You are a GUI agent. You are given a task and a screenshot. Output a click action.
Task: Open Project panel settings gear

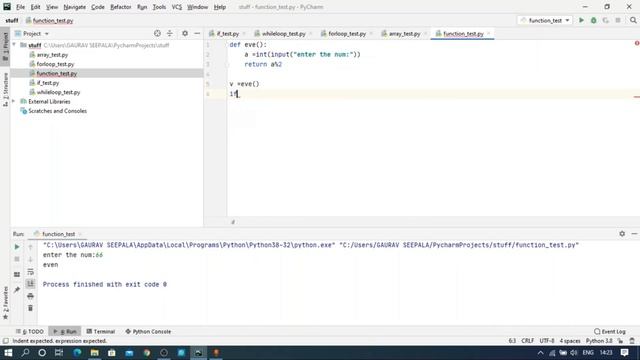pos(185,33)
